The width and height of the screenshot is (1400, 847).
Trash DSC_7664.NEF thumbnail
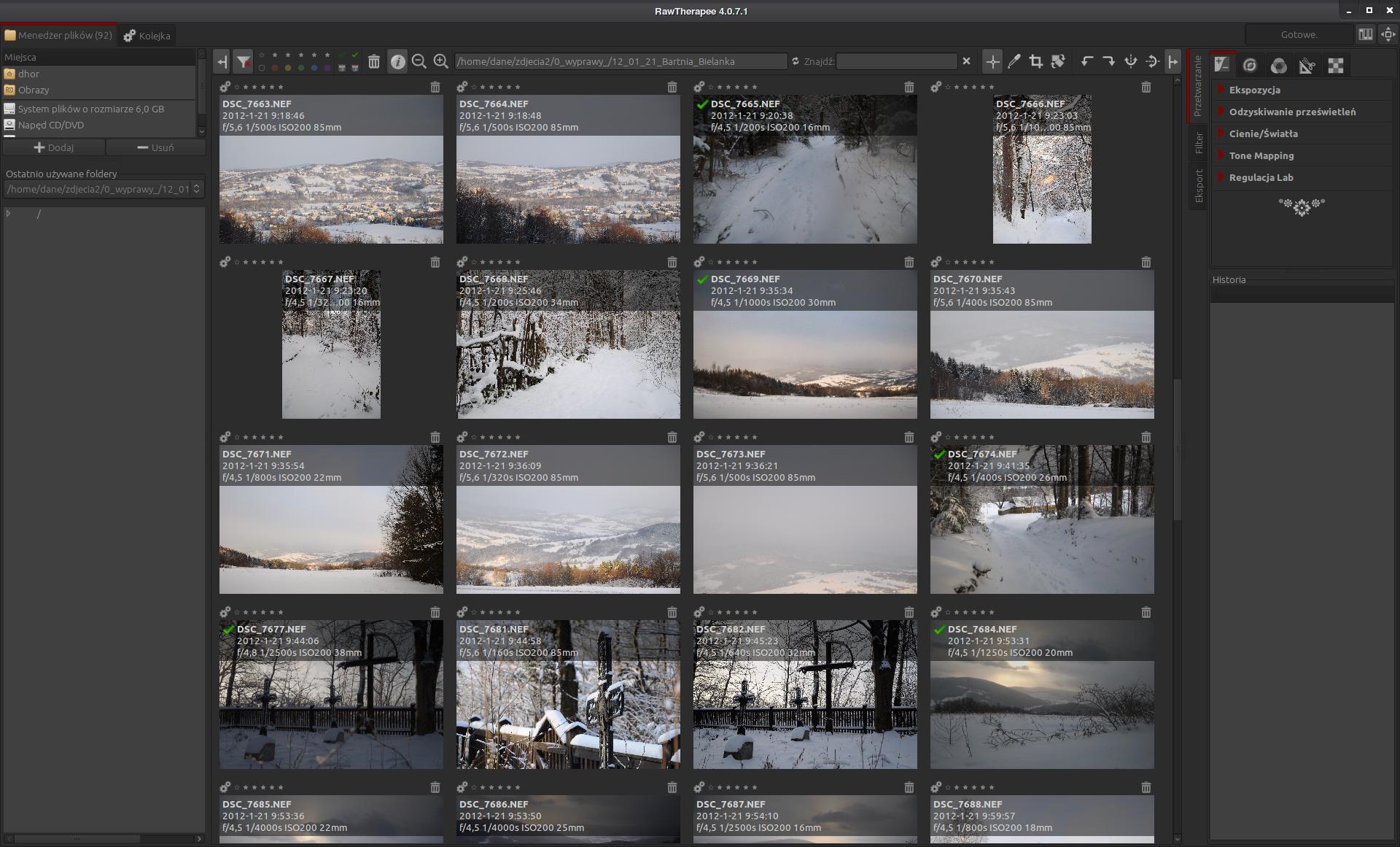click(x=672, y=87)
